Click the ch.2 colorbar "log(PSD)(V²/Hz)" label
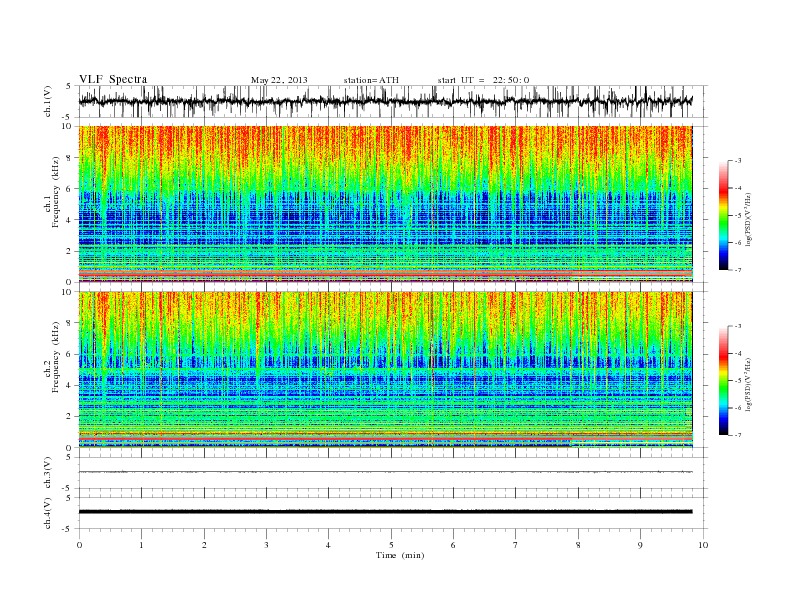 (749, 384)
